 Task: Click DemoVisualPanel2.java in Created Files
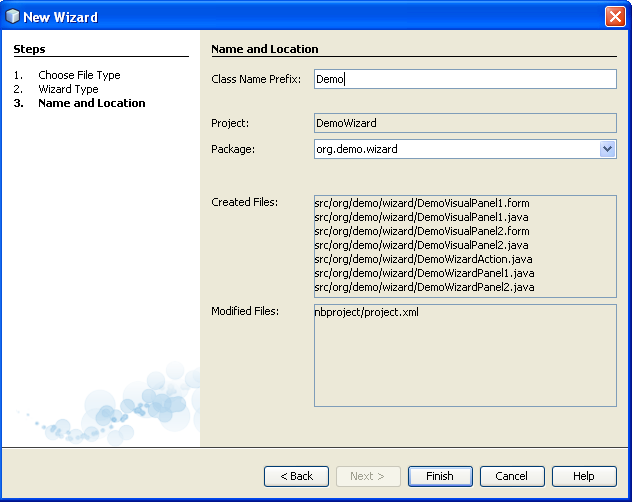click(421, 245)
